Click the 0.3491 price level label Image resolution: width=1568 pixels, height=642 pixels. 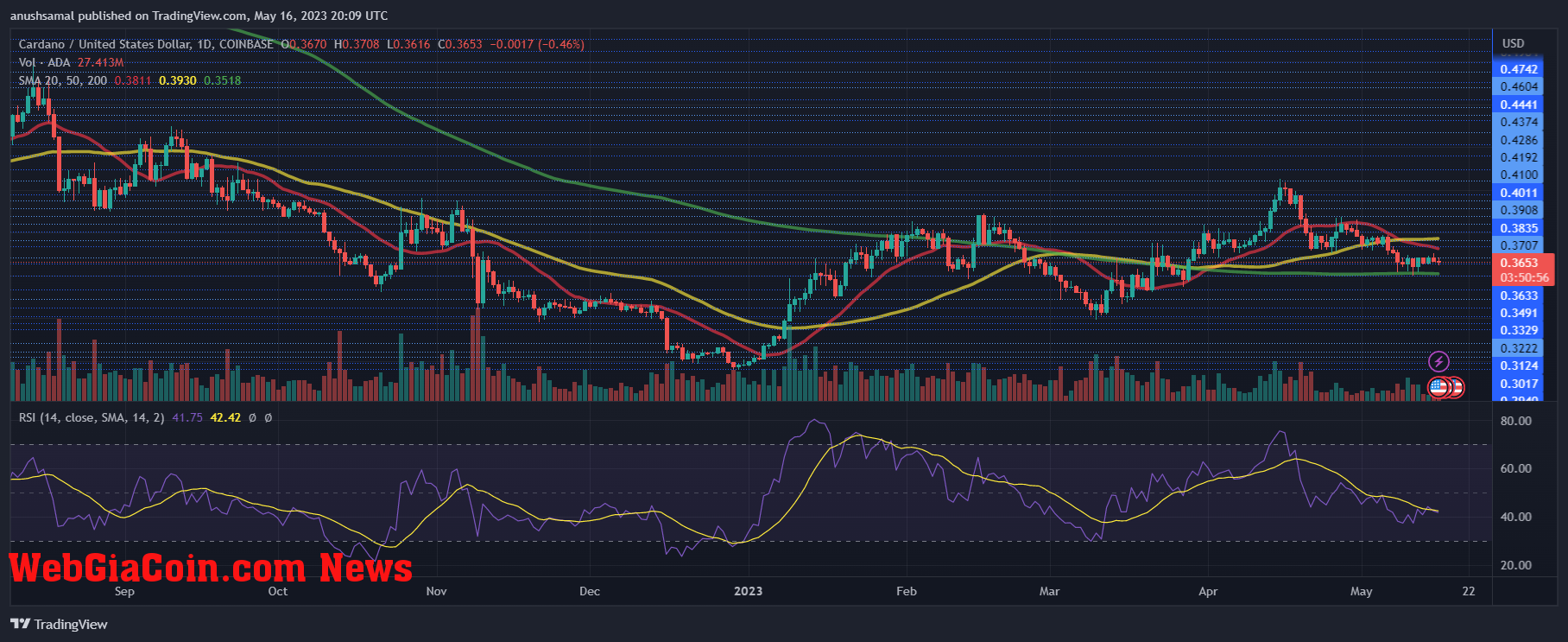point(1519,313)
